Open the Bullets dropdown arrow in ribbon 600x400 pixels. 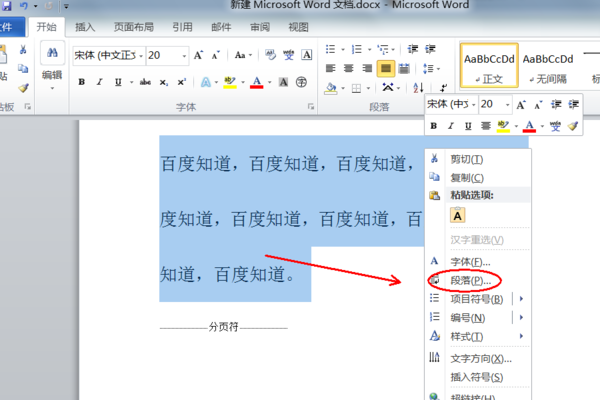pyautogui.click(x=343, y=49)
